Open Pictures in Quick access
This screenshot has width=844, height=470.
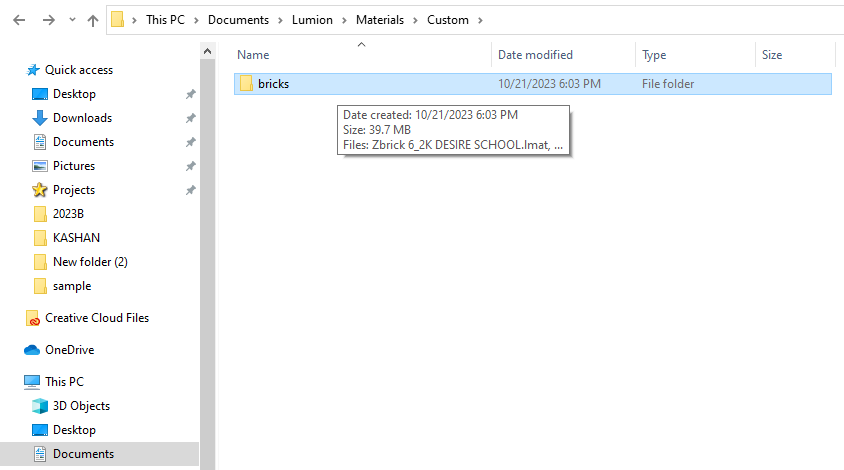pos(74,166)
